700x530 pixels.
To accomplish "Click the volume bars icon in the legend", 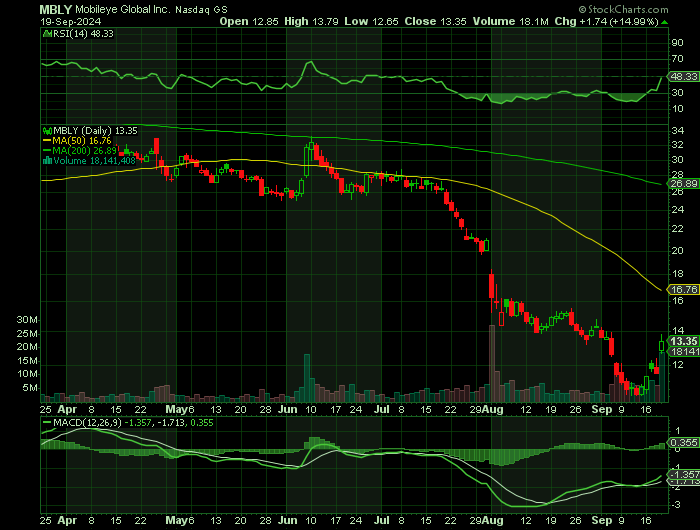I will tap(47, 160).
